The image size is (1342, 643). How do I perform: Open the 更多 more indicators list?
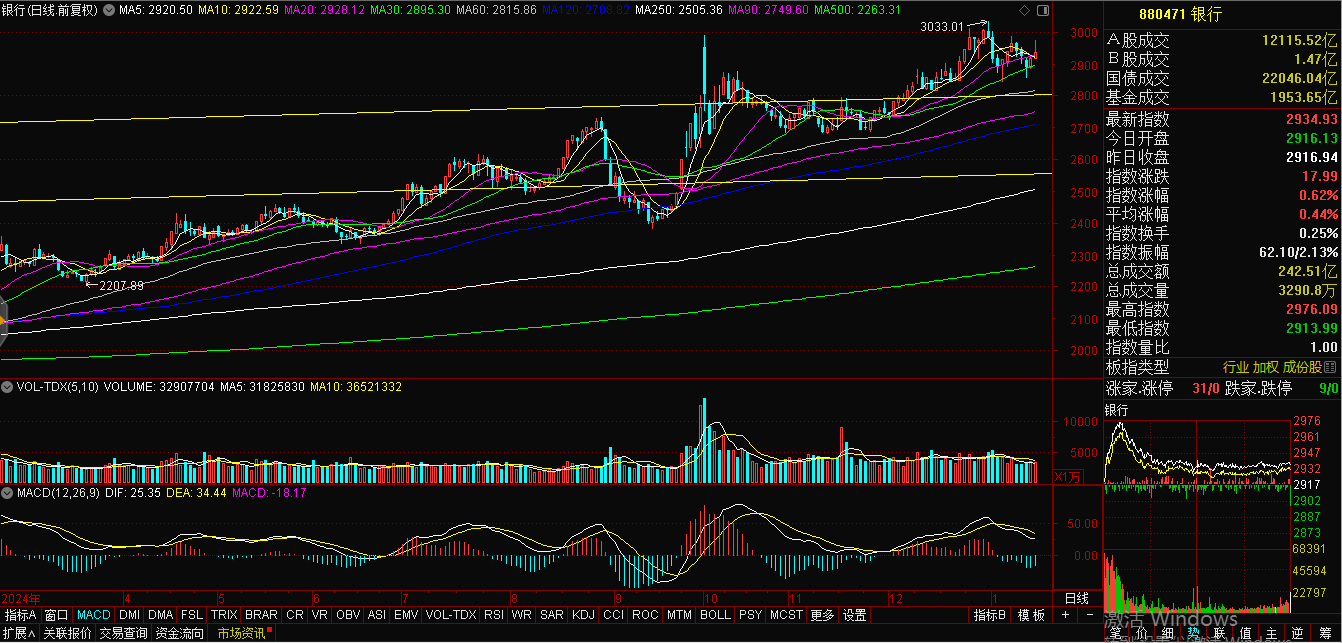tap(822, 614)
